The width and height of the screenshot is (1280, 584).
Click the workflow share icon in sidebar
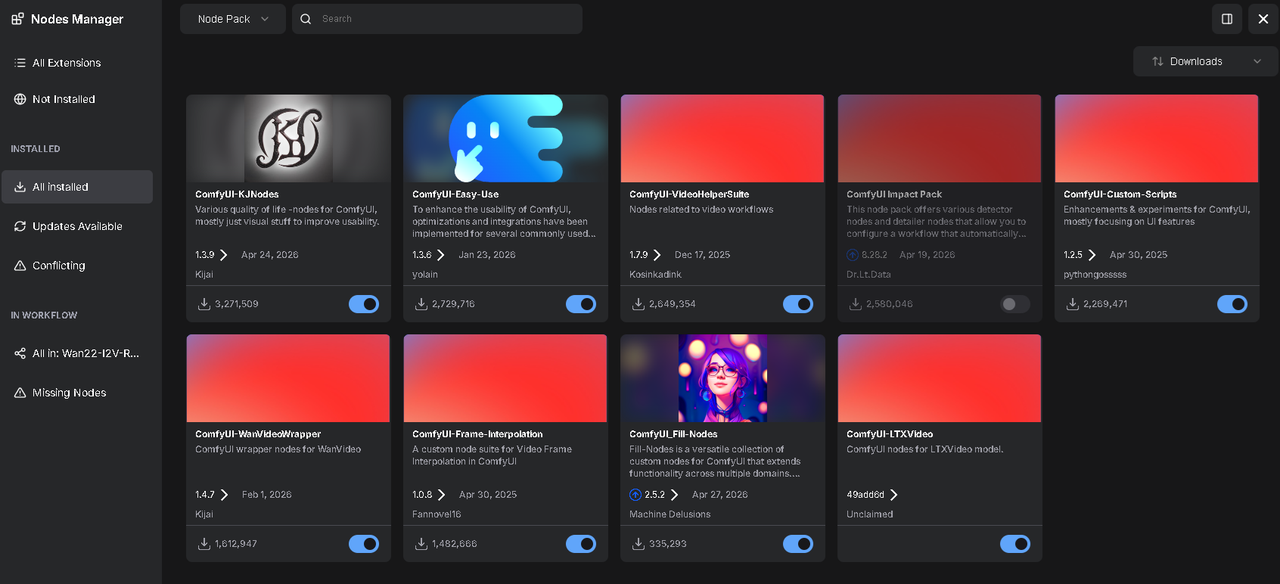click(20, 353)
